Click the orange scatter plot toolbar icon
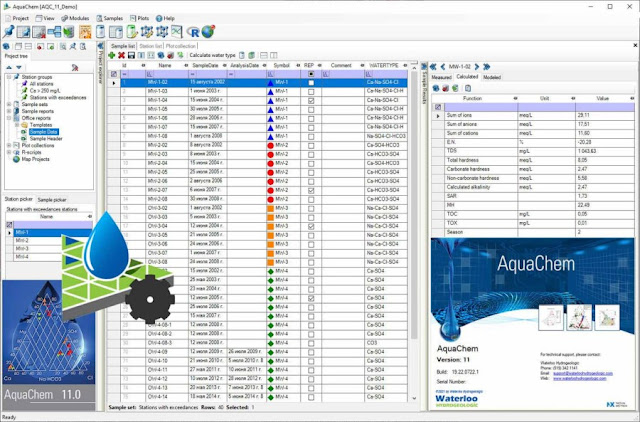640x422 pixels. [85, 31]
